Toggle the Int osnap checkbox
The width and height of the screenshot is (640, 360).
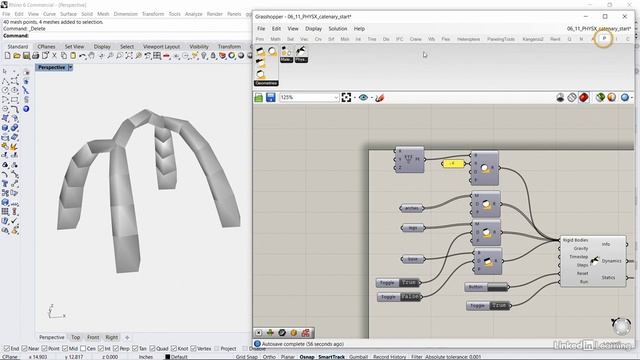point(101,349)
